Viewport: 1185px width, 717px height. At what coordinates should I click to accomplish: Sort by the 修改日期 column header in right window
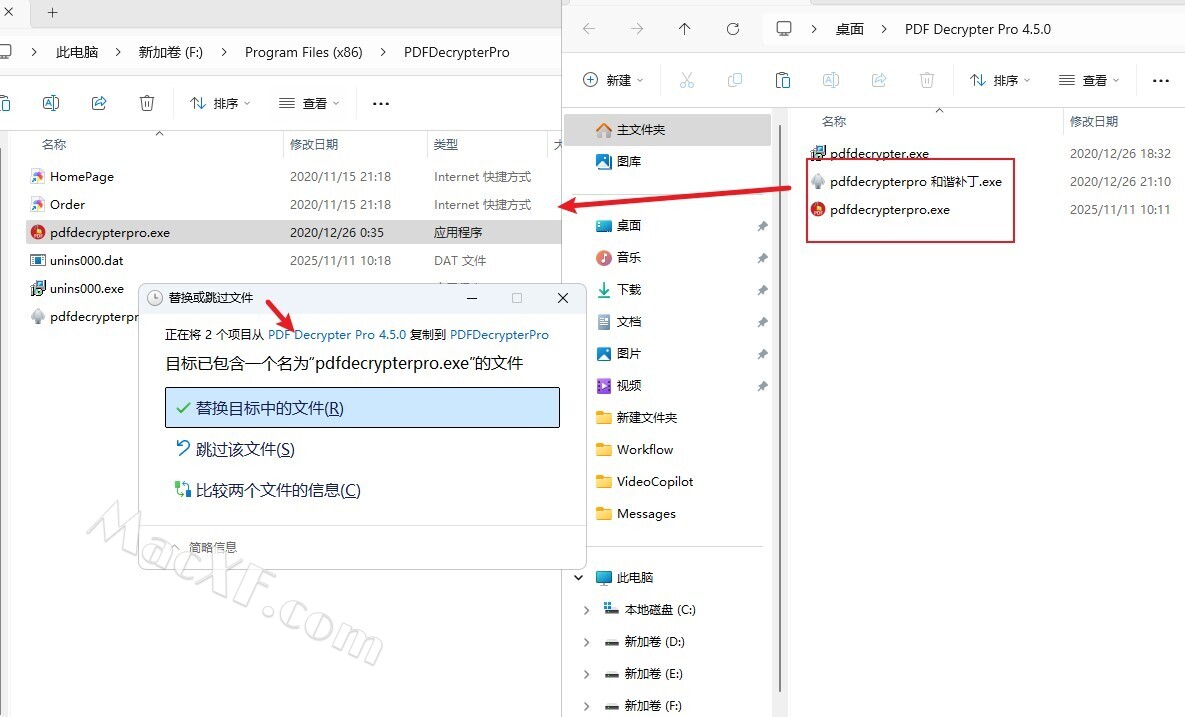tap(1094, 121)
